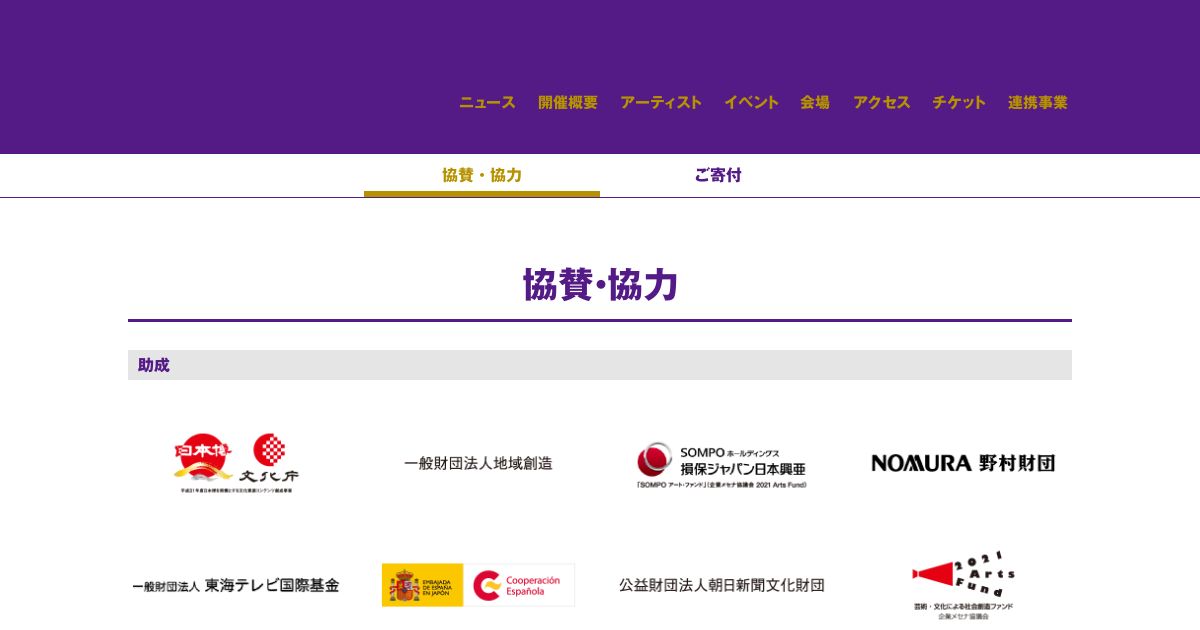Go to the アーティスト page
Screen dimensions: 1200x630
coord(661,102)
